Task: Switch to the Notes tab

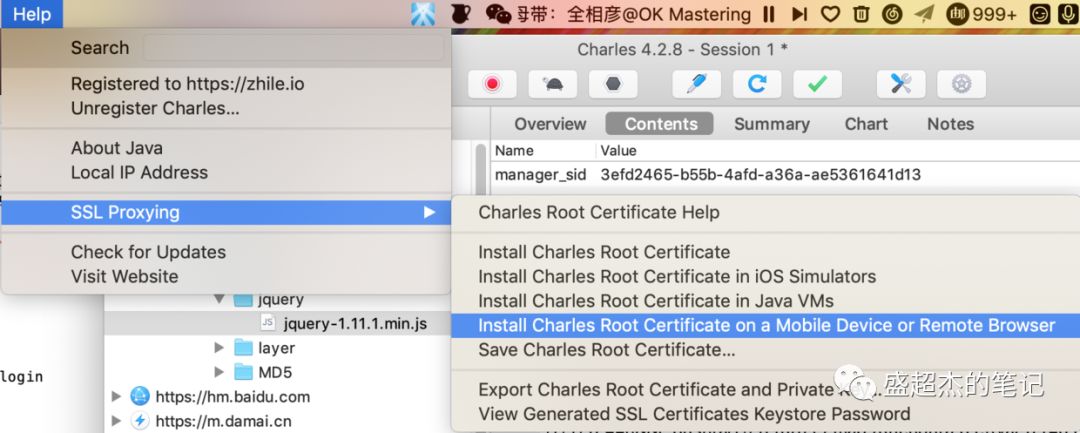Action: pyautogui.click(x=950, y=124)
